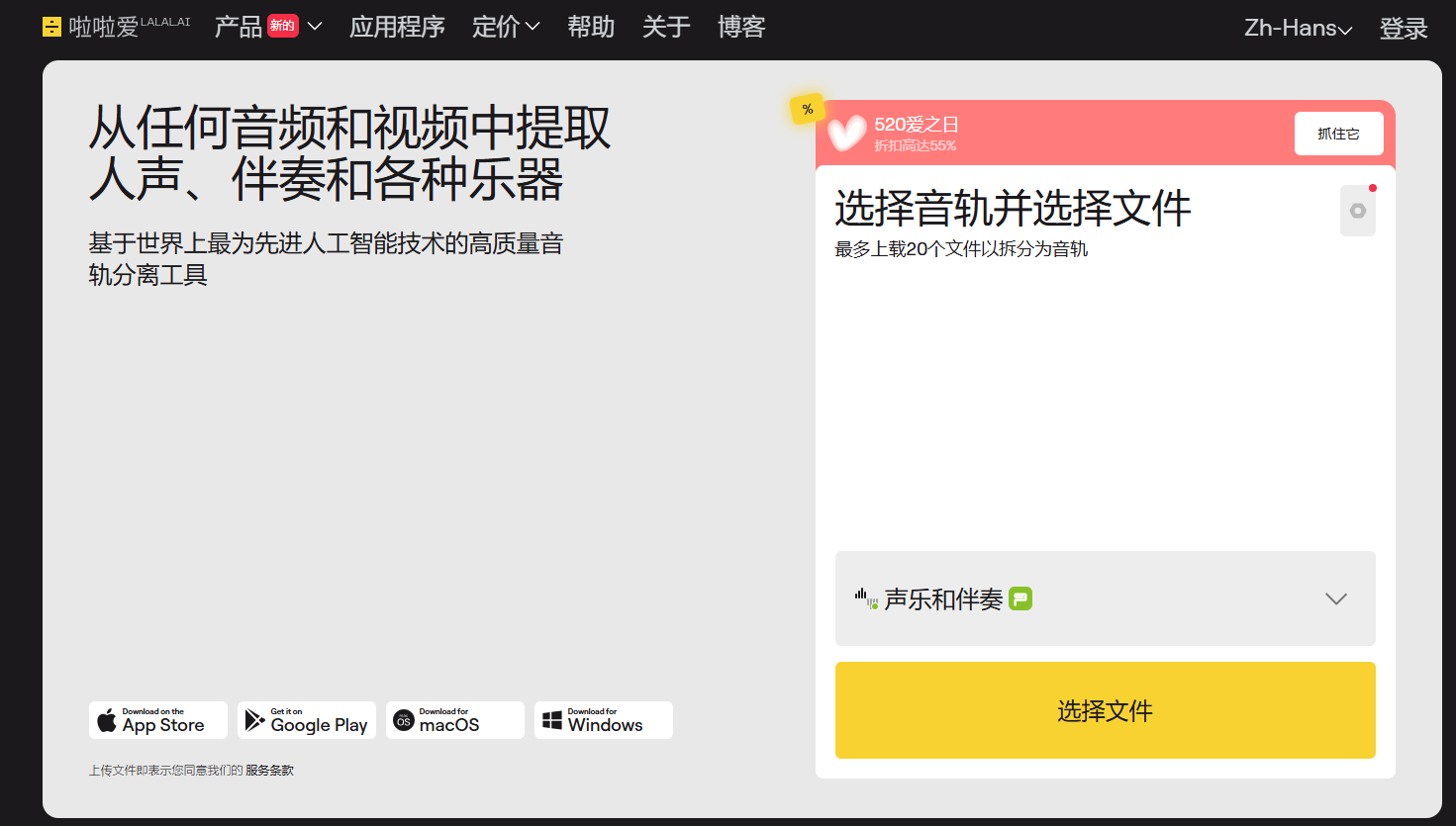Open the Windows download badge

click(604, 720)
